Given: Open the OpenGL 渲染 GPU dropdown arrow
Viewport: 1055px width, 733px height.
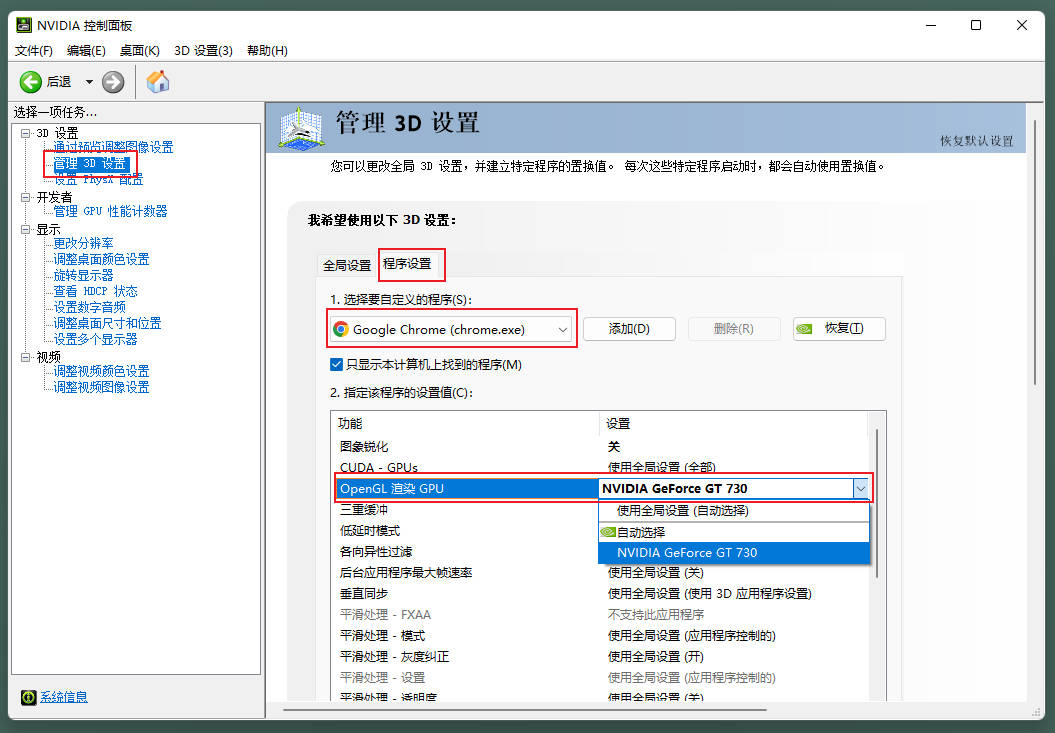Looking at the screenshot, I should click(x=860, y=488).
